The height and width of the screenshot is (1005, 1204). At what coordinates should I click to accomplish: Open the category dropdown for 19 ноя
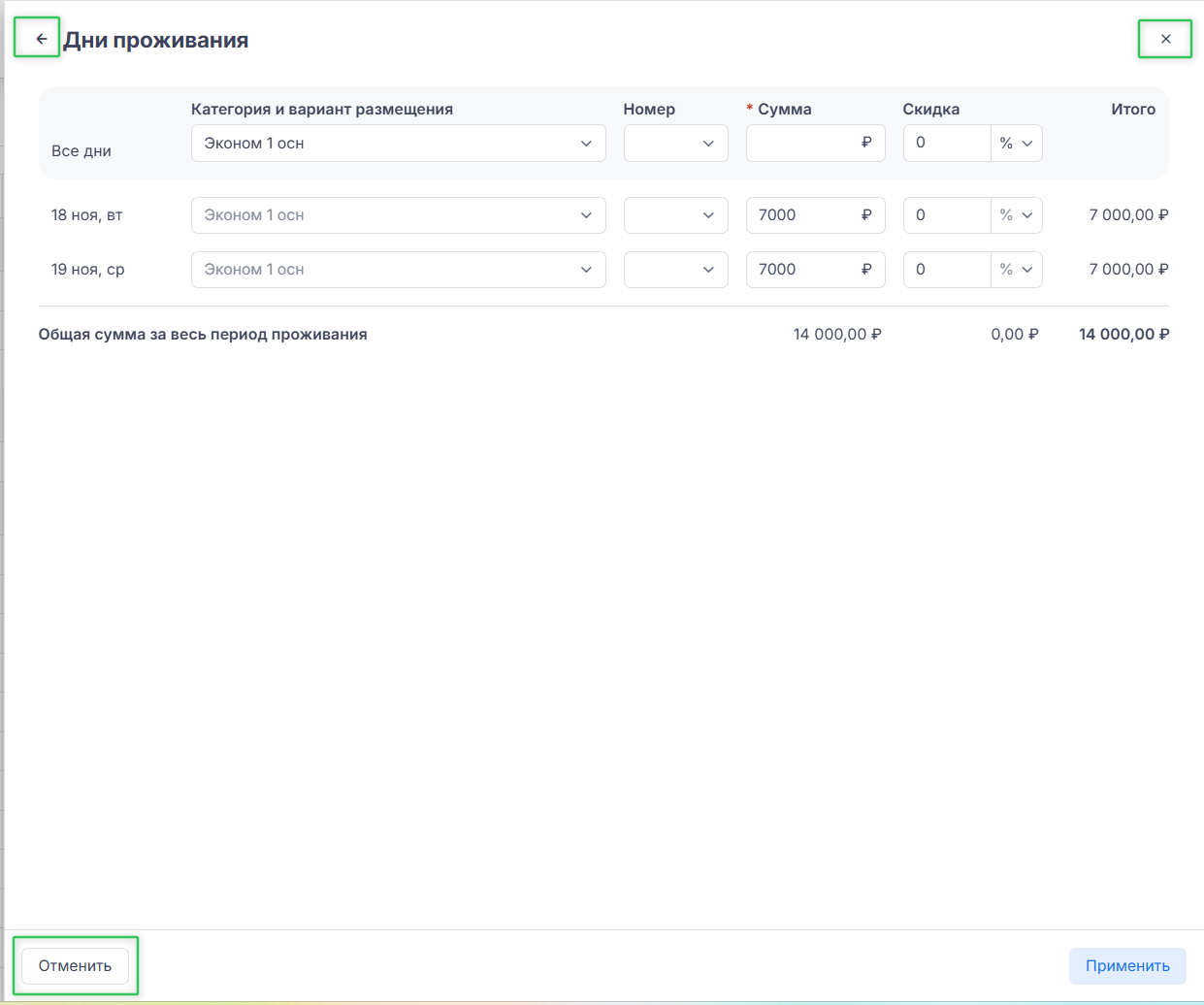[398, 270]
